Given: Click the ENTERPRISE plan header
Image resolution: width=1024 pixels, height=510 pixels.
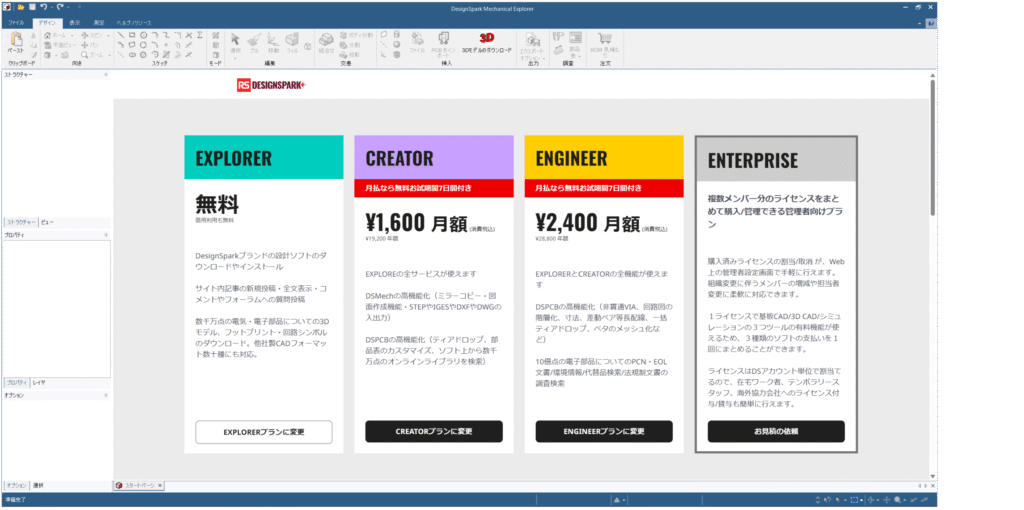Looking at the screenshot, I should (776, 159).
